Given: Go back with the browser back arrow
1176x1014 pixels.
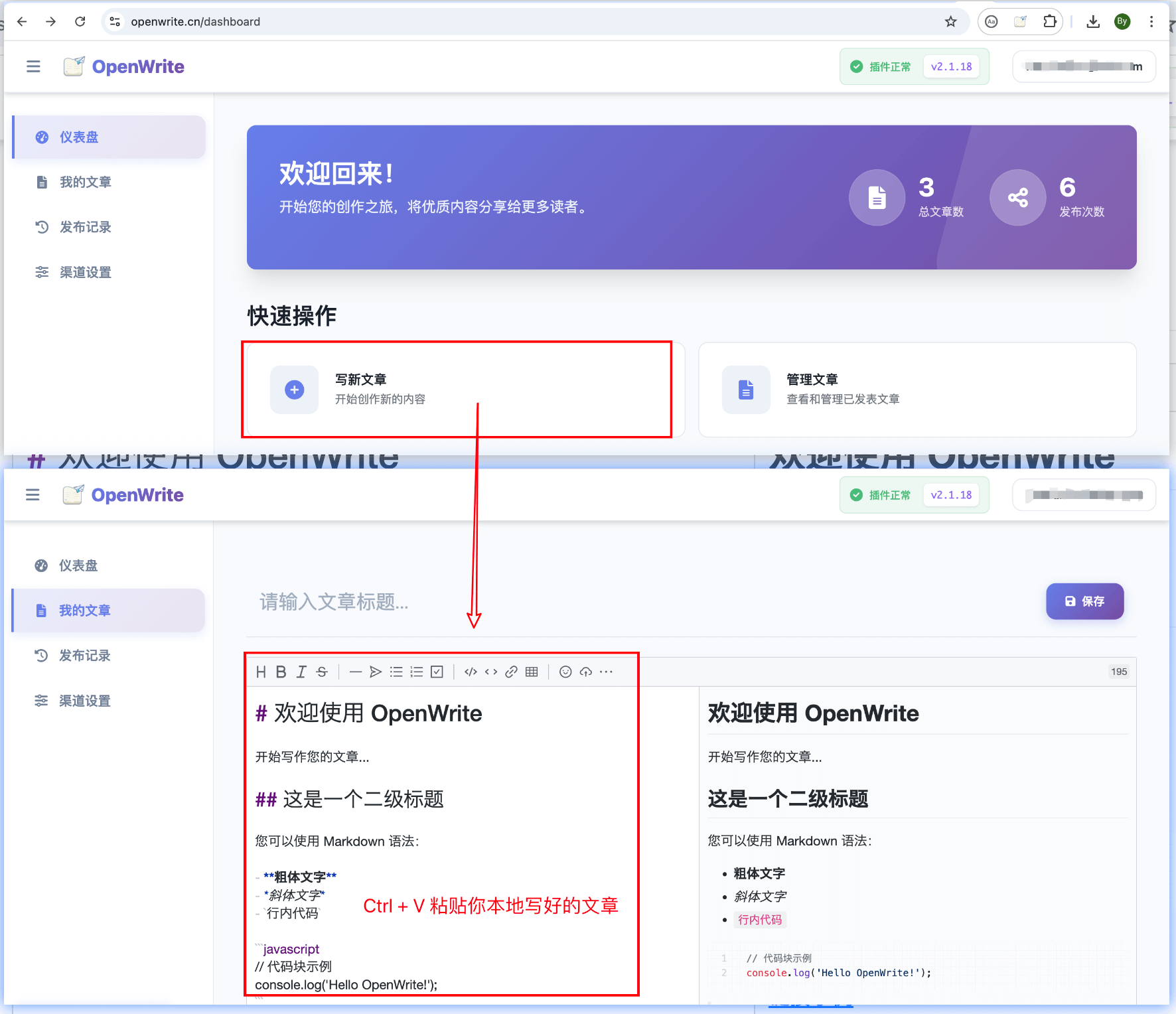Looking at the screenshot, I should (22, 21).
